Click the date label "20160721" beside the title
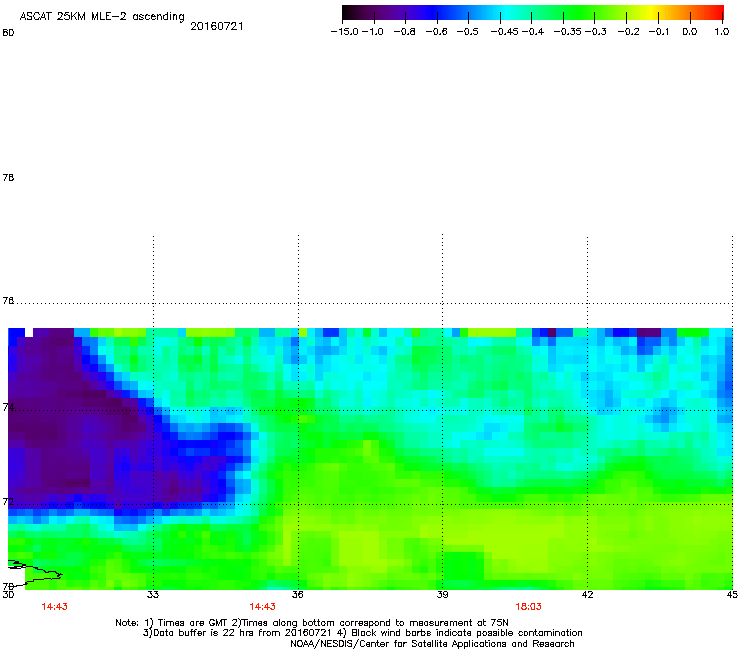 tap(217, 26)
